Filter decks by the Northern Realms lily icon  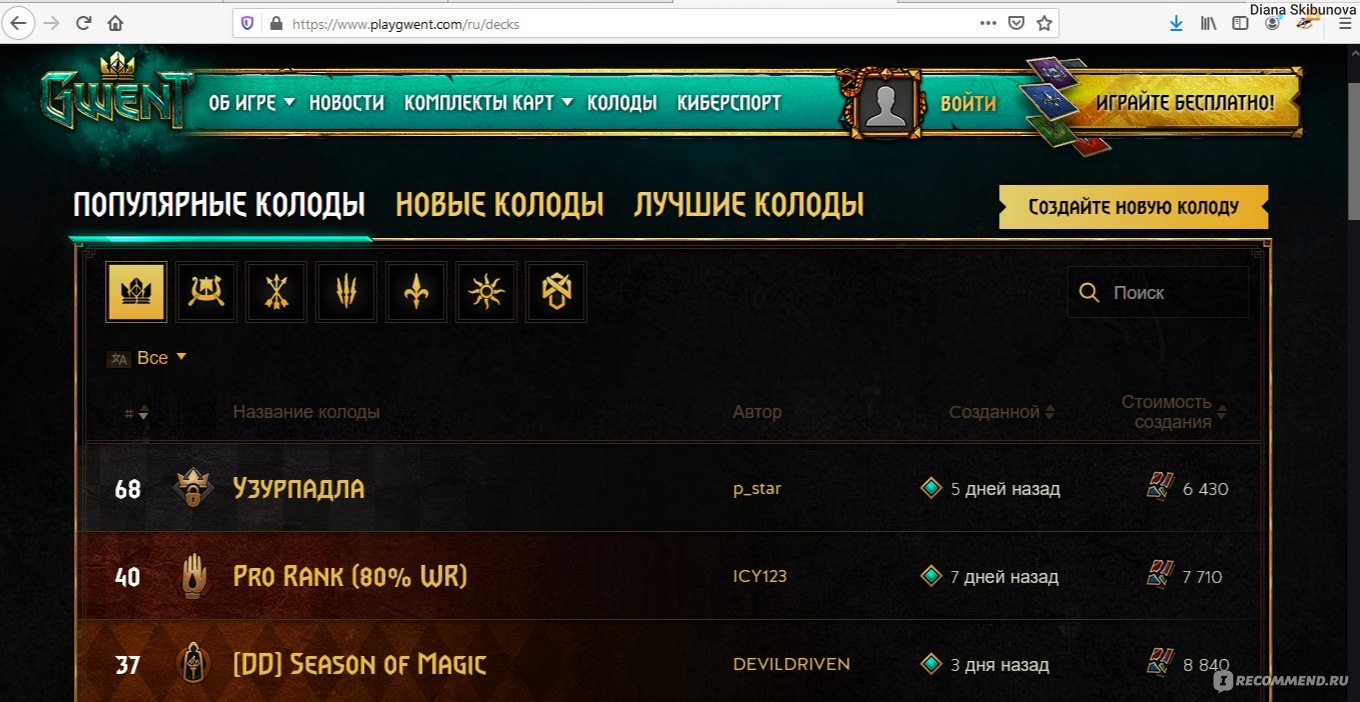pos(416,292)
